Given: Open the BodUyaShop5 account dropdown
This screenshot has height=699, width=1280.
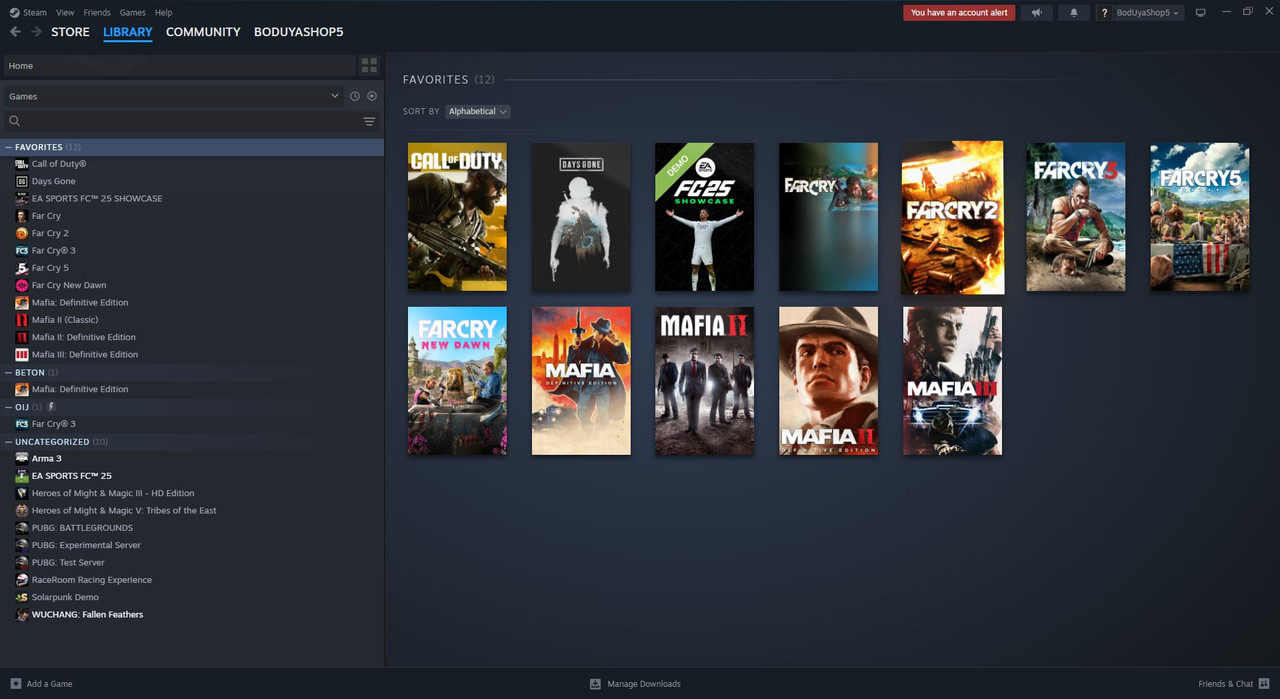Looking at the screenshot, I should (x=1147, y=13).
